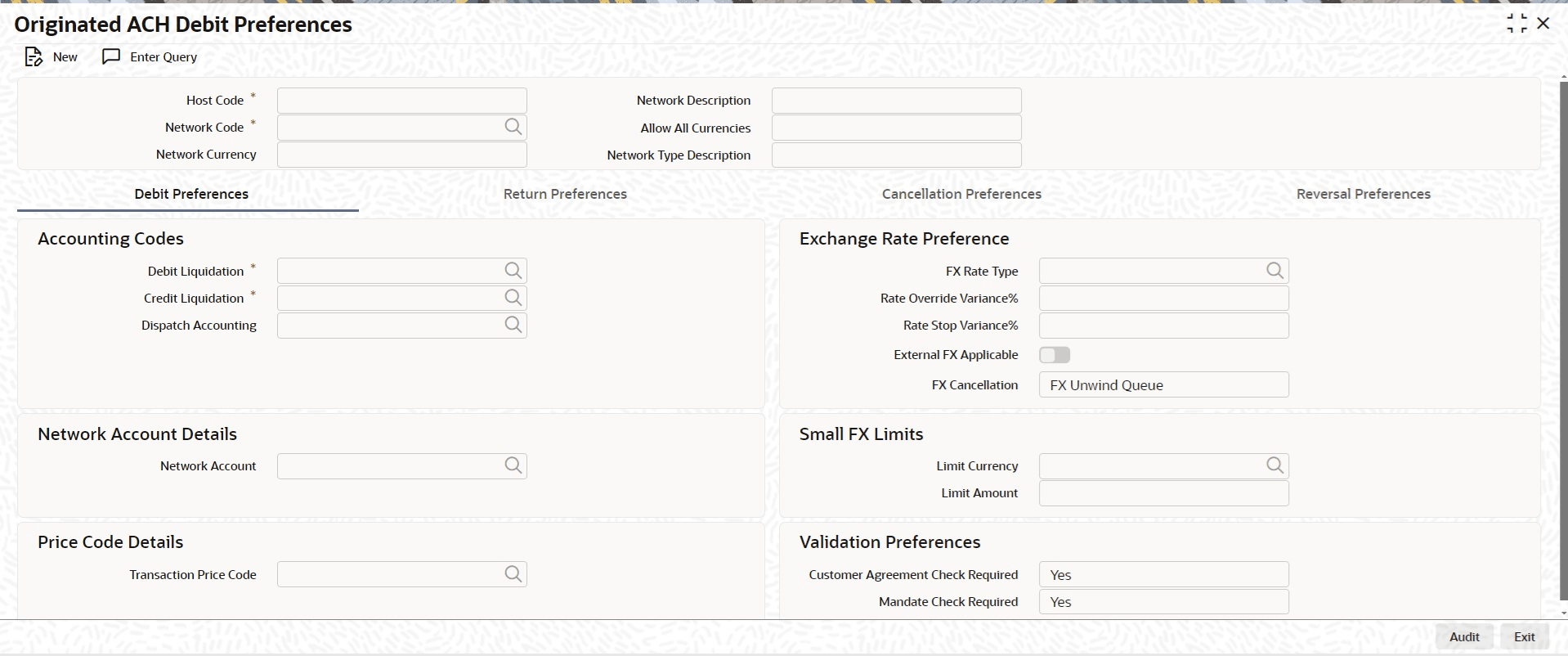Toggle External FX Applicable switch
The image size is (1568, 656).
coord(1055,355)
